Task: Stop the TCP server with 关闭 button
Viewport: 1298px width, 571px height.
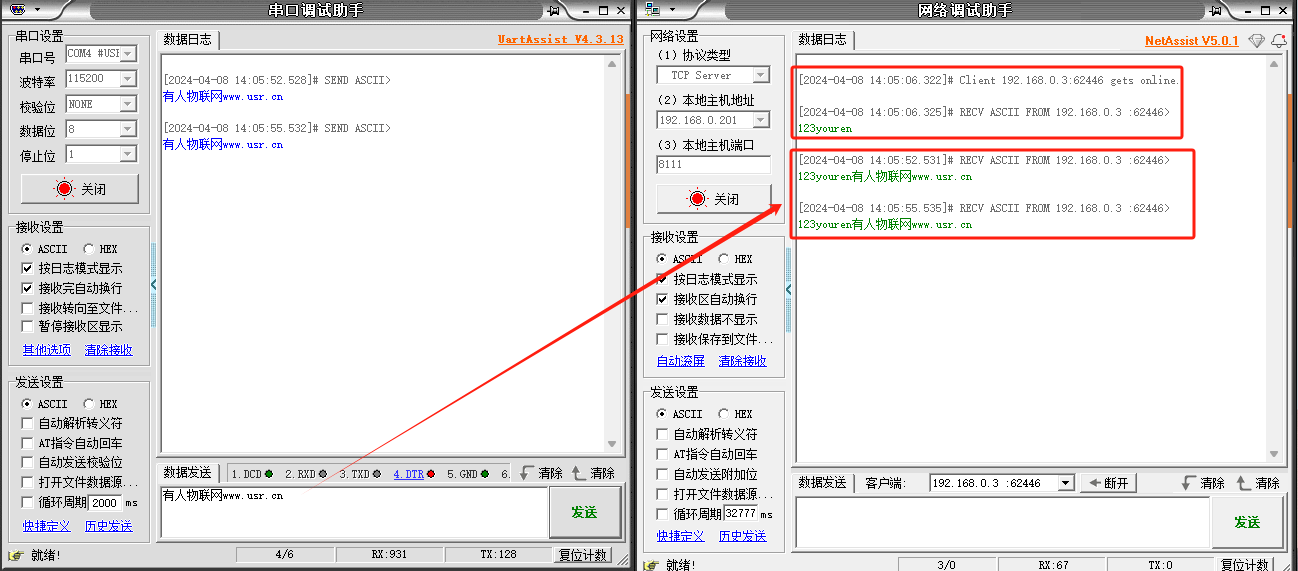Action: click(x=714, y=199)
